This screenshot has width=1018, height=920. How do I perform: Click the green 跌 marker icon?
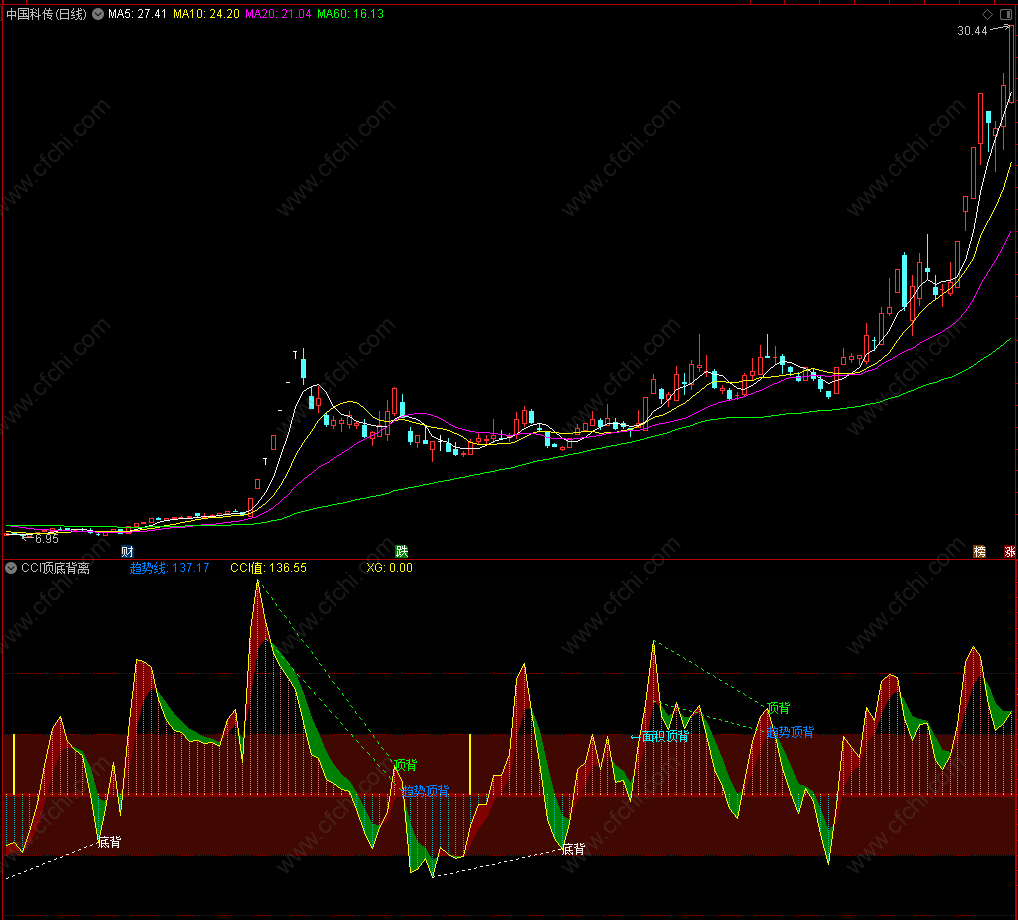pyautogui.click(x=402, y=551)
